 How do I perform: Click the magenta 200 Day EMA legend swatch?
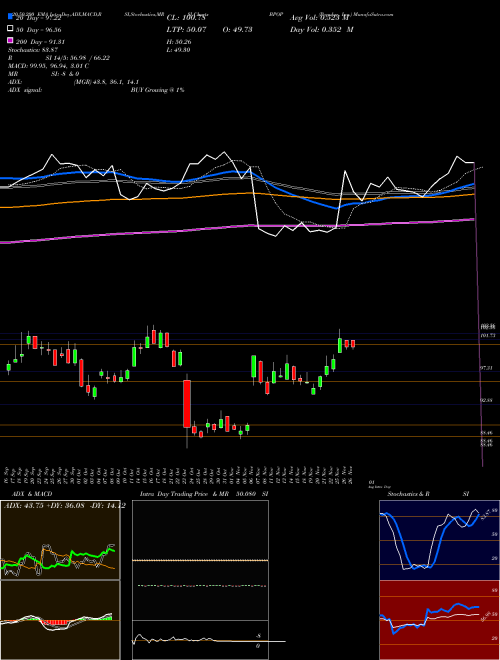10,40
